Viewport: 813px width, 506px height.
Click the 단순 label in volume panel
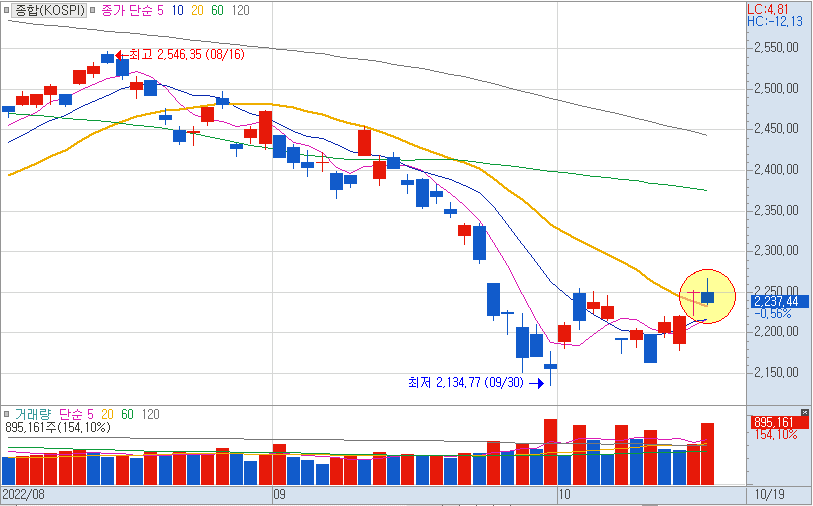(x=70, y=414)
